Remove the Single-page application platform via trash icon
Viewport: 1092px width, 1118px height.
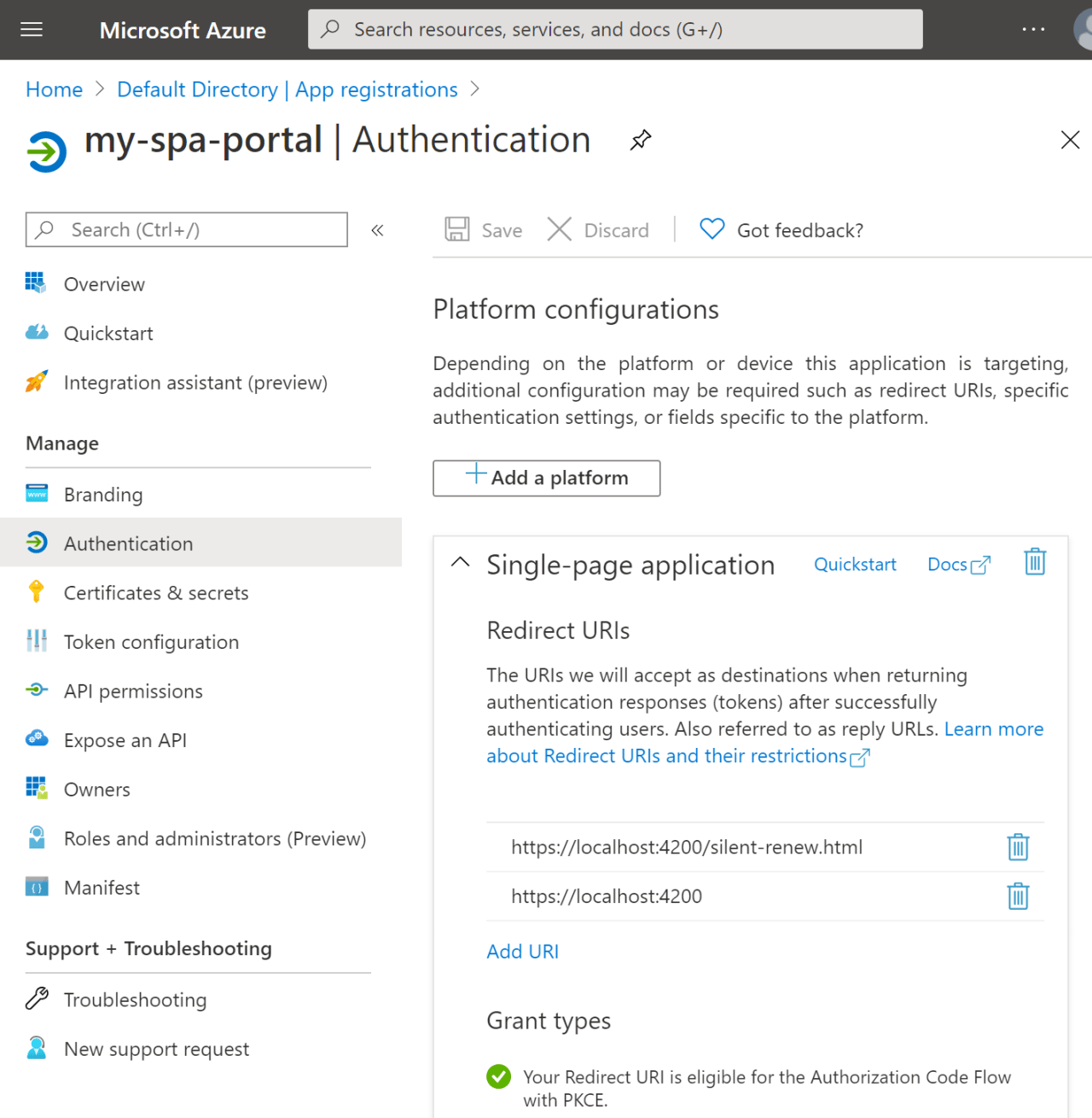coord(1035,562)
